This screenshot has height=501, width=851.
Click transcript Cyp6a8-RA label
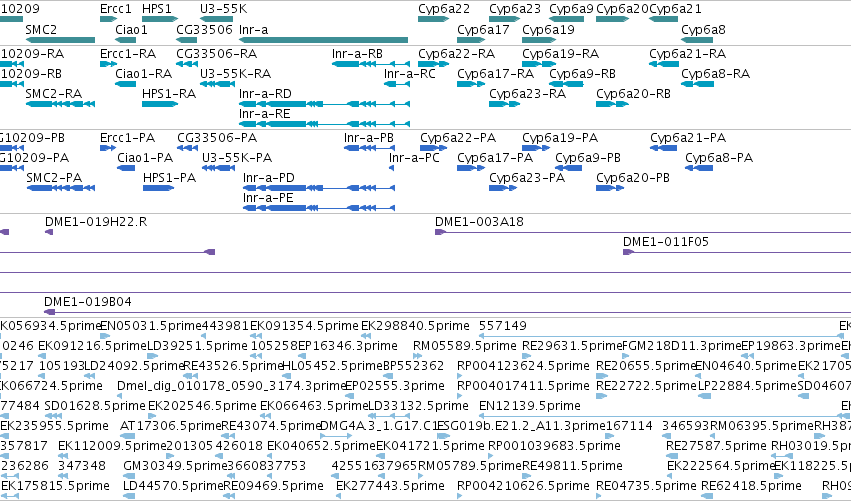coord(715,73)
